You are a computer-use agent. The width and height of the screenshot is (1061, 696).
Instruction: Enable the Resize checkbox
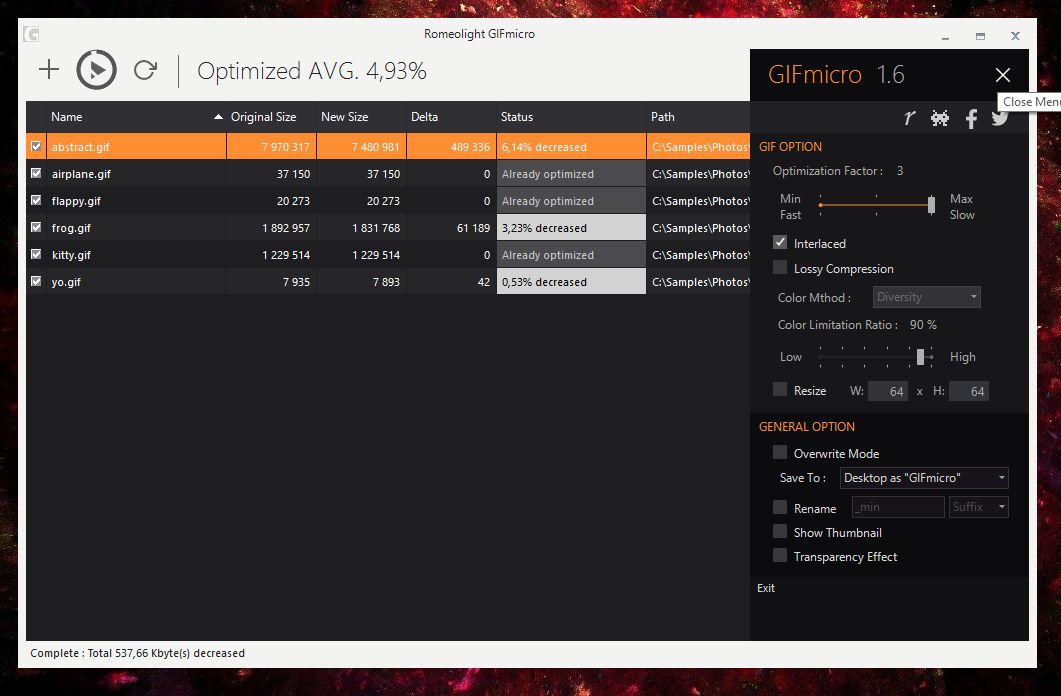coord(780,390)
